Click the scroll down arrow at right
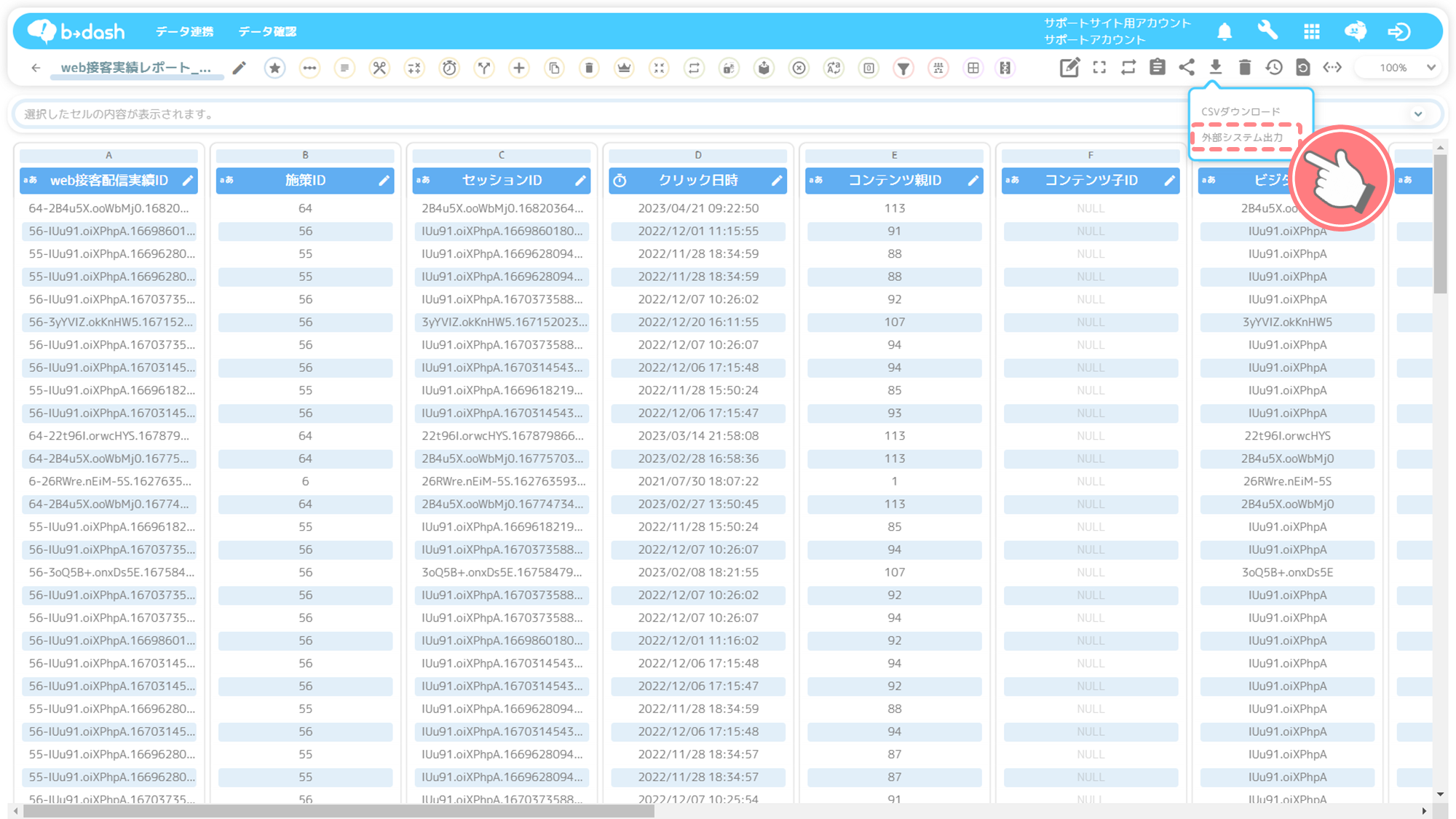Image resolution: width=1456 pixels, height=819 pixels. (x=1440, y=794)
